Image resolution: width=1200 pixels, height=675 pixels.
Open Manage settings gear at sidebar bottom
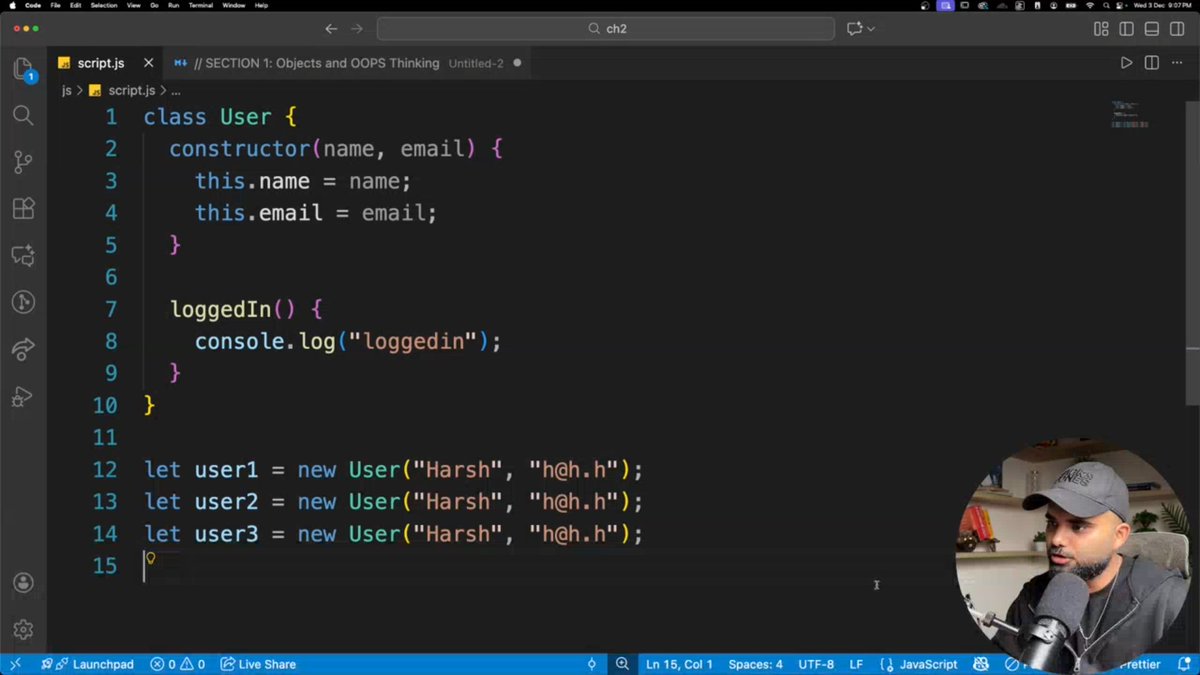[23, 629]
